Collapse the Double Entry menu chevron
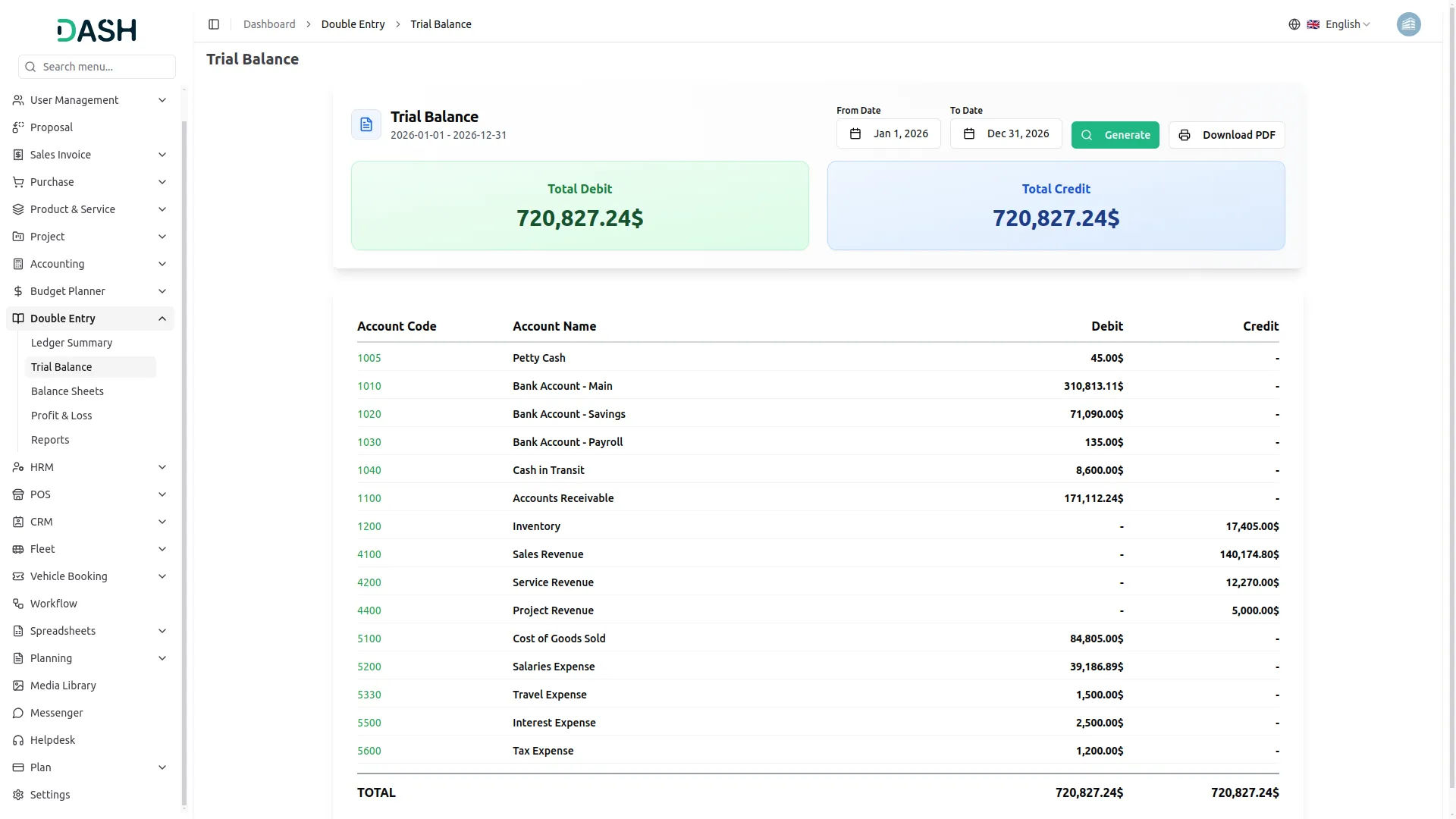 (x=162, y=318)
